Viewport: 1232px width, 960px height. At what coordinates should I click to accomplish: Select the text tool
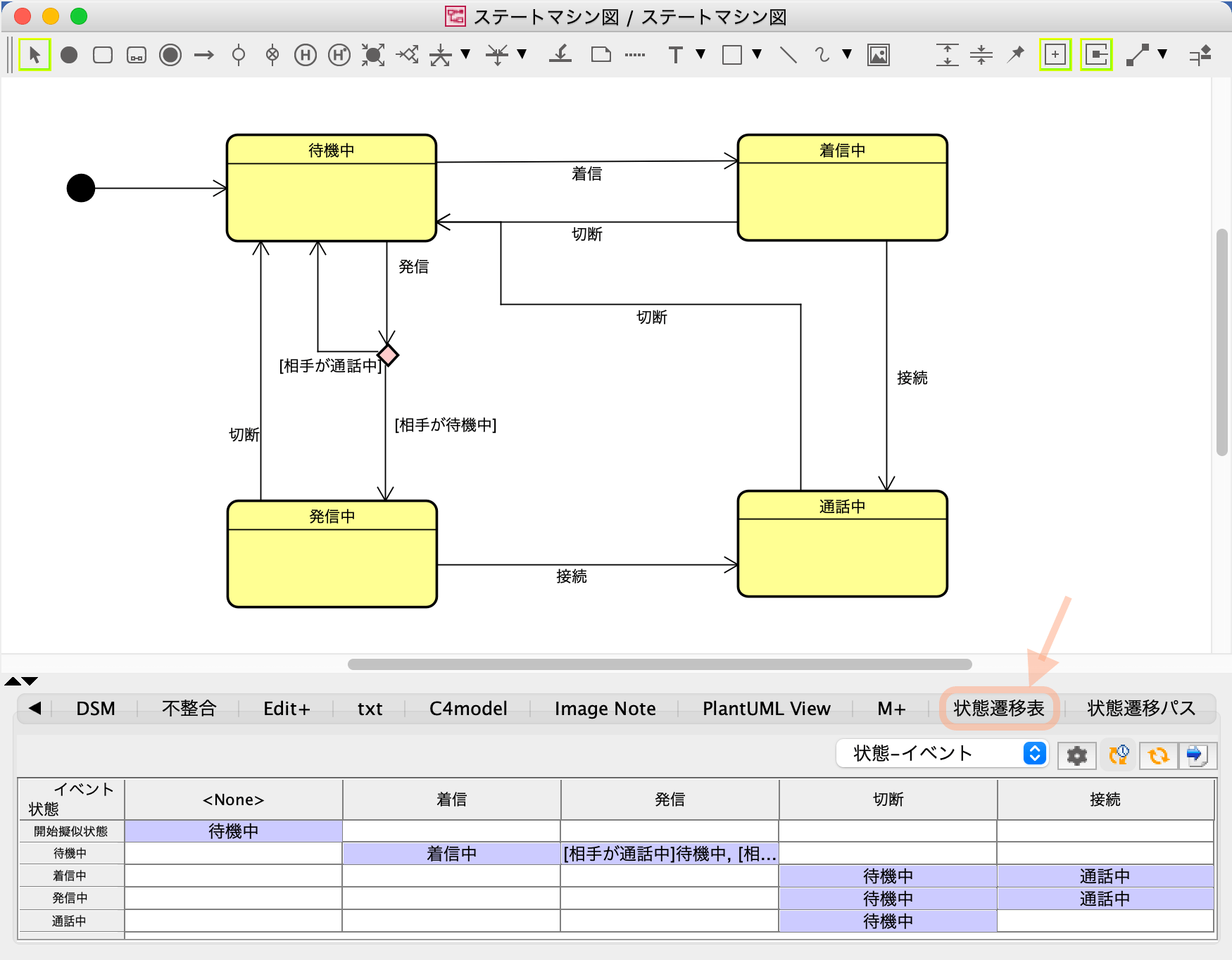(x=676, y=54)
